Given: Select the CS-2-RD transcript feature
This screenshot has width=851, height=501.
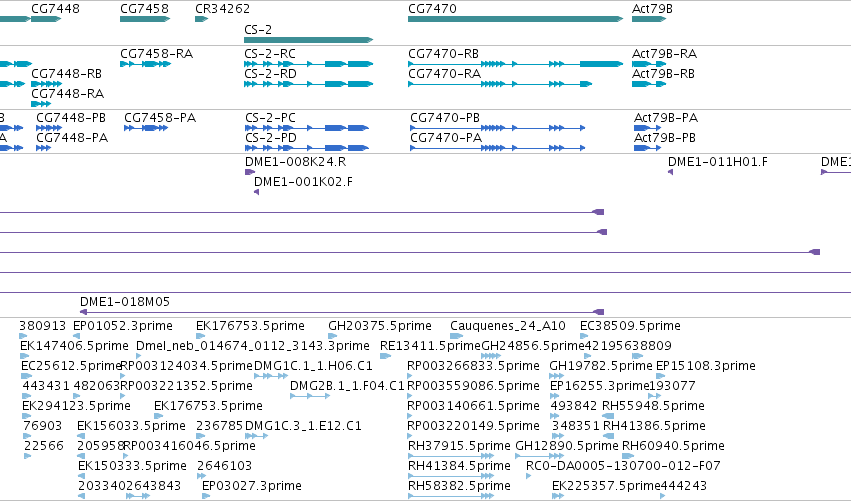Looking at the screenshot, I should click(309, 84).
